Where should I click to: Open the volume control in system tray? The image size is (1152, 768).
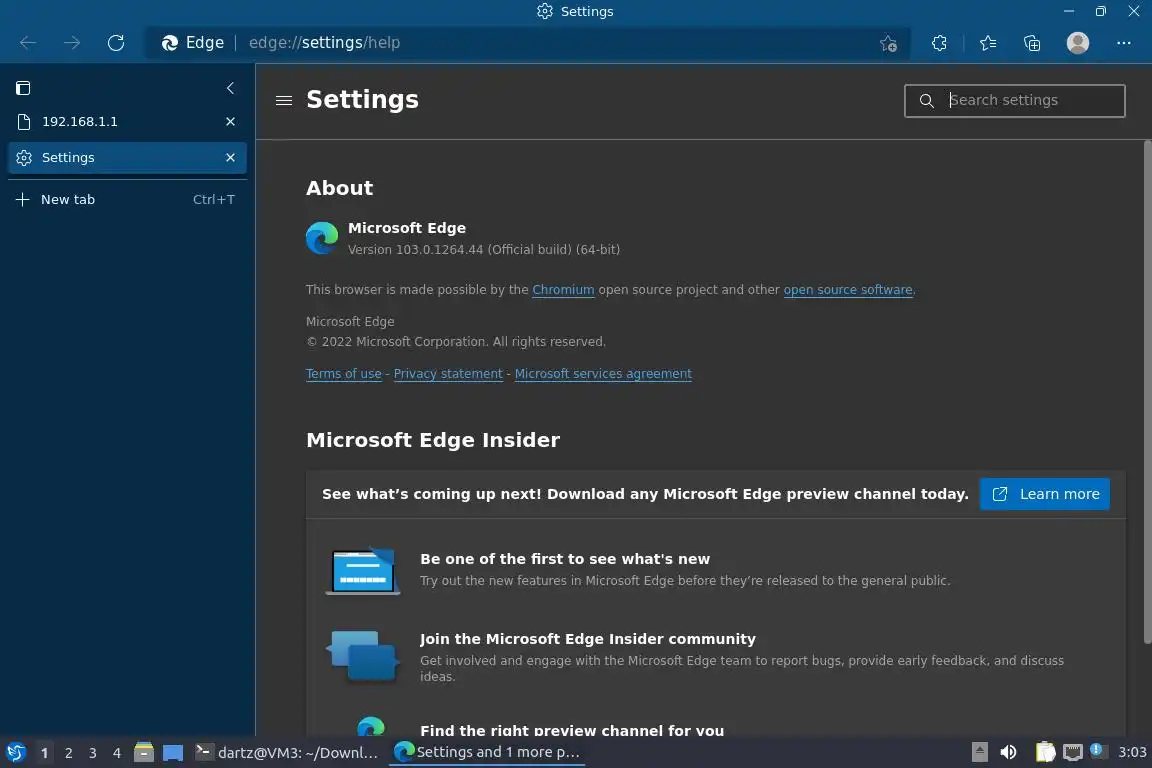click(x=1008, y=752)
